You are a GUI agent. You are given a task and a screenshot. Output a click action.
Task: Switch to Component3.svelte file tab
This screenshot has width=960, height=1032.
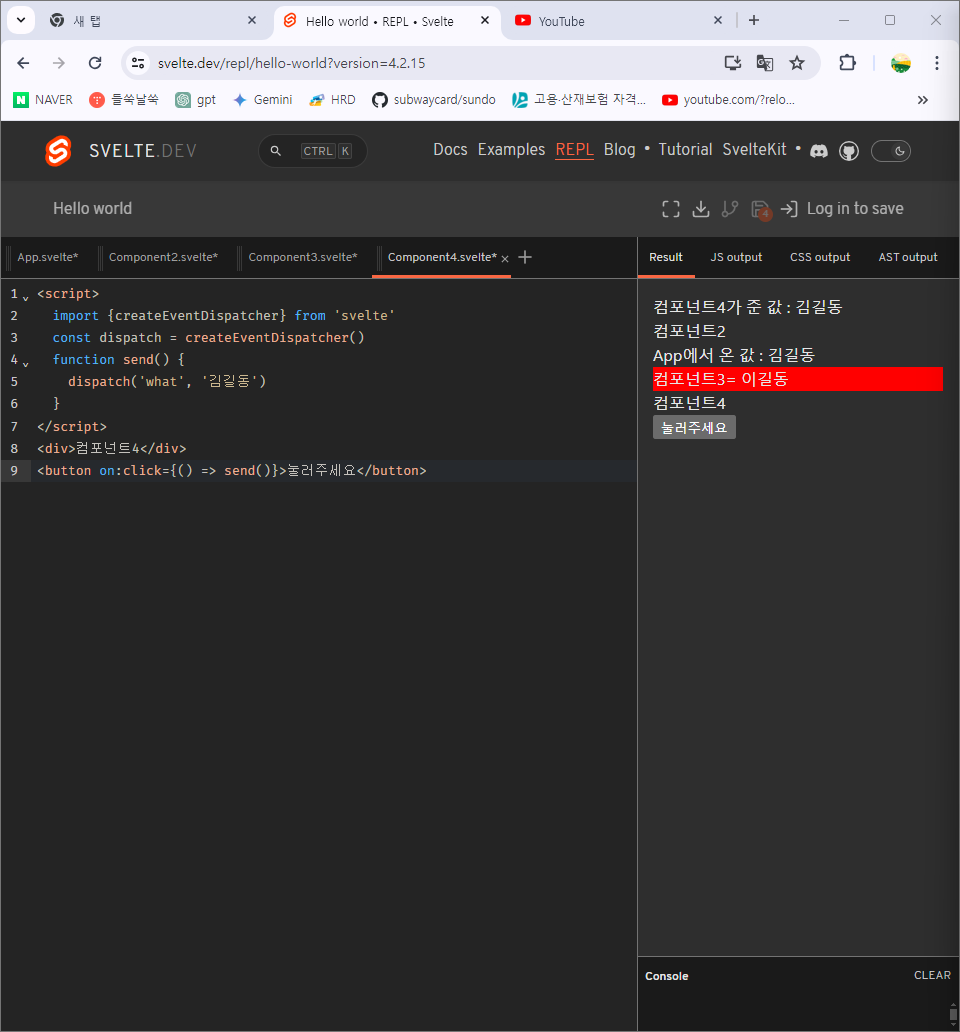pos(303,257)
